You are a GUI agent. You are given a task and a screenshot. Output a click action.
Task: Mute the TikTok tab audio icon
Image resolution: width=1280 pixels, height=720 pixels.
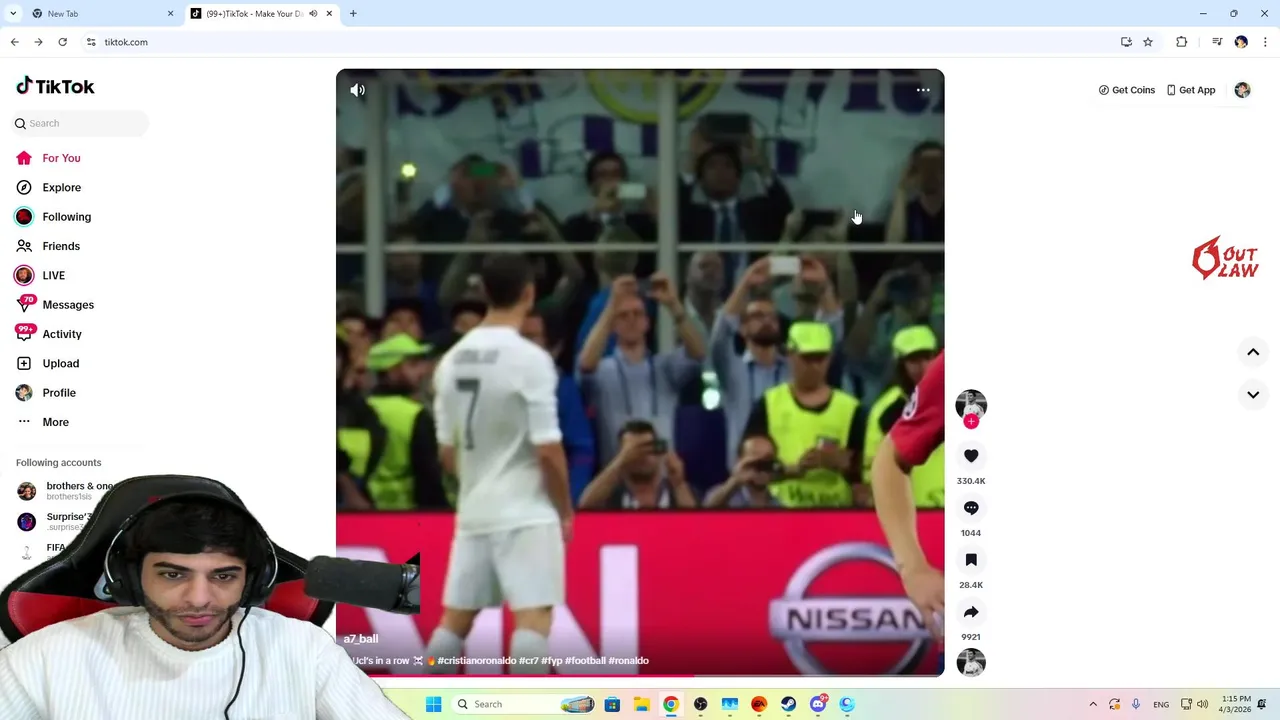point(313,14)
